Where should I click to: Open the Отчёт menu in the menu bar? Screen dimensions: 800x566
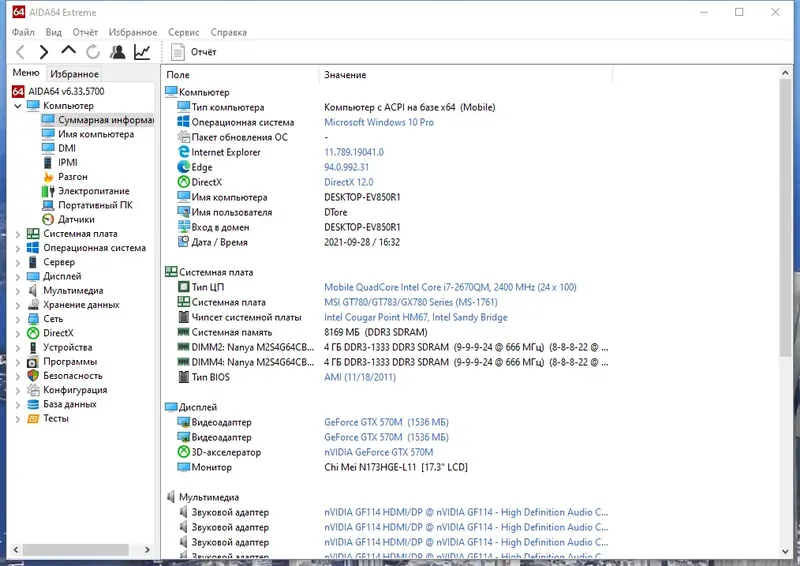tap(85, 32)
